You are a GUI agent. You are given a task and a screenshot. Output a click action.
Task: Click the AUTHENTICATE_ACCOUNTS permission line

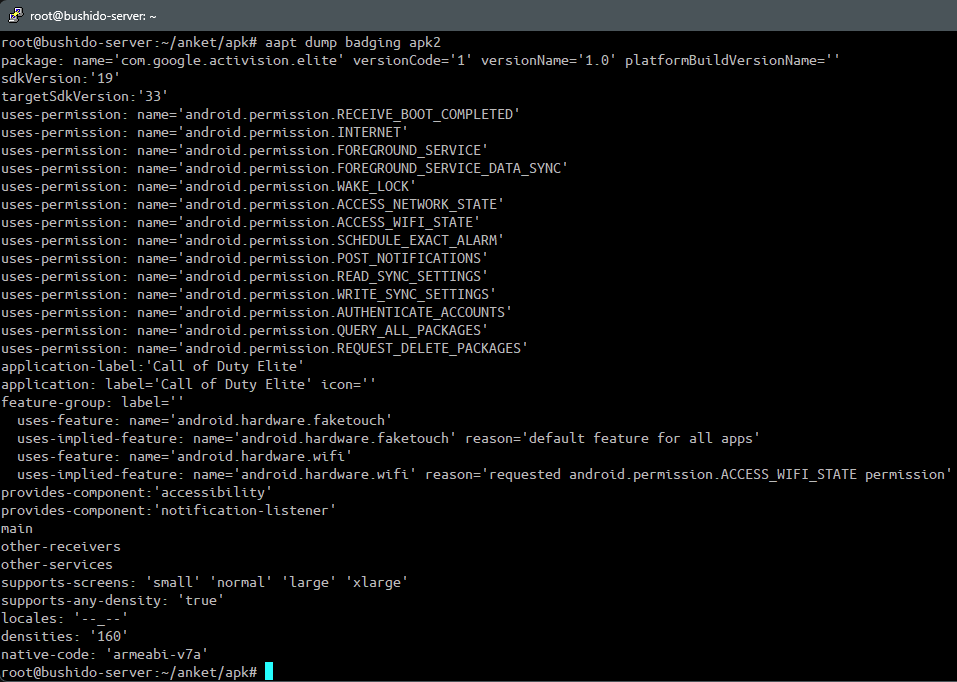[256, 313]
